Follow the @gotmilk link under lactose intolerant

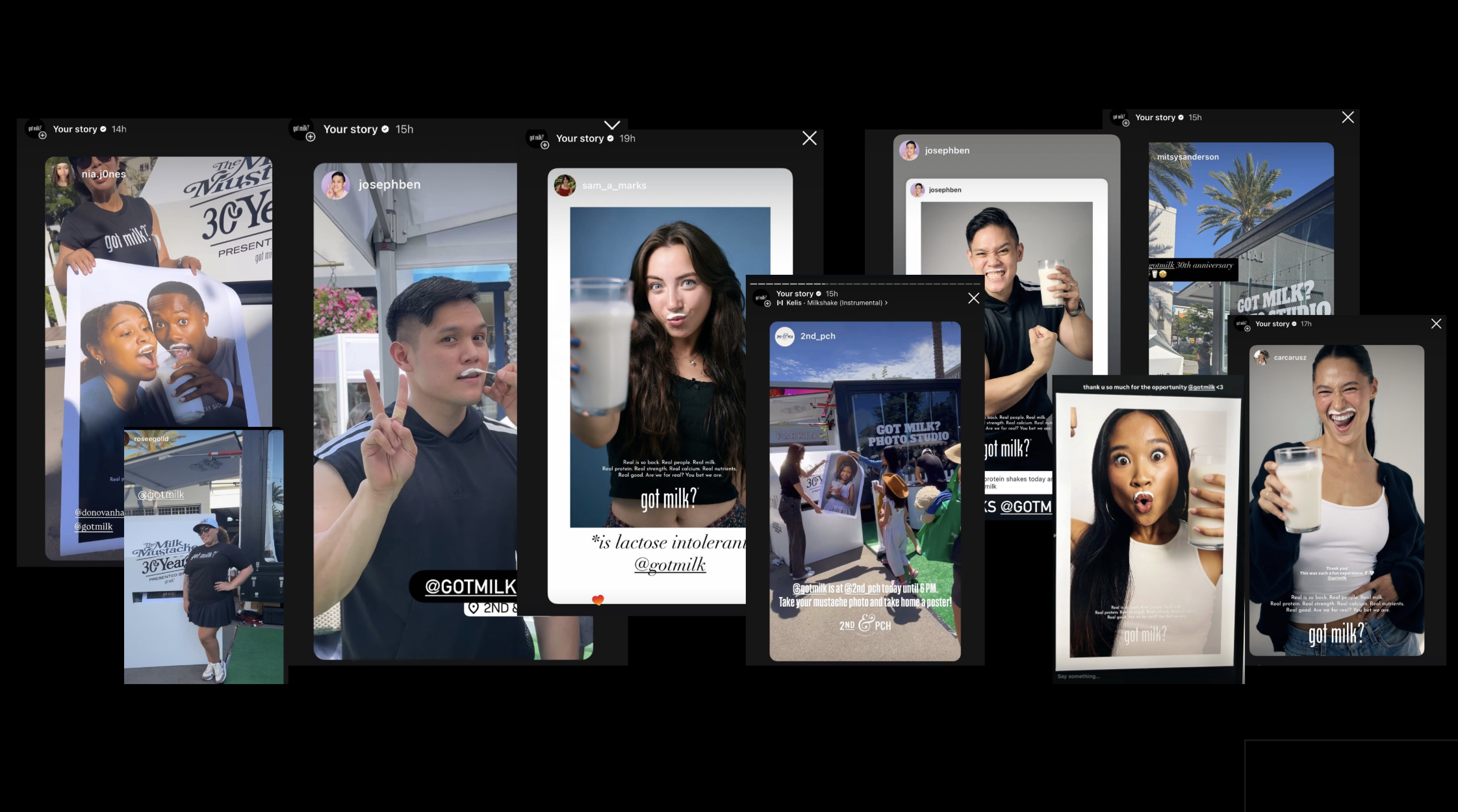click(670, 565)
